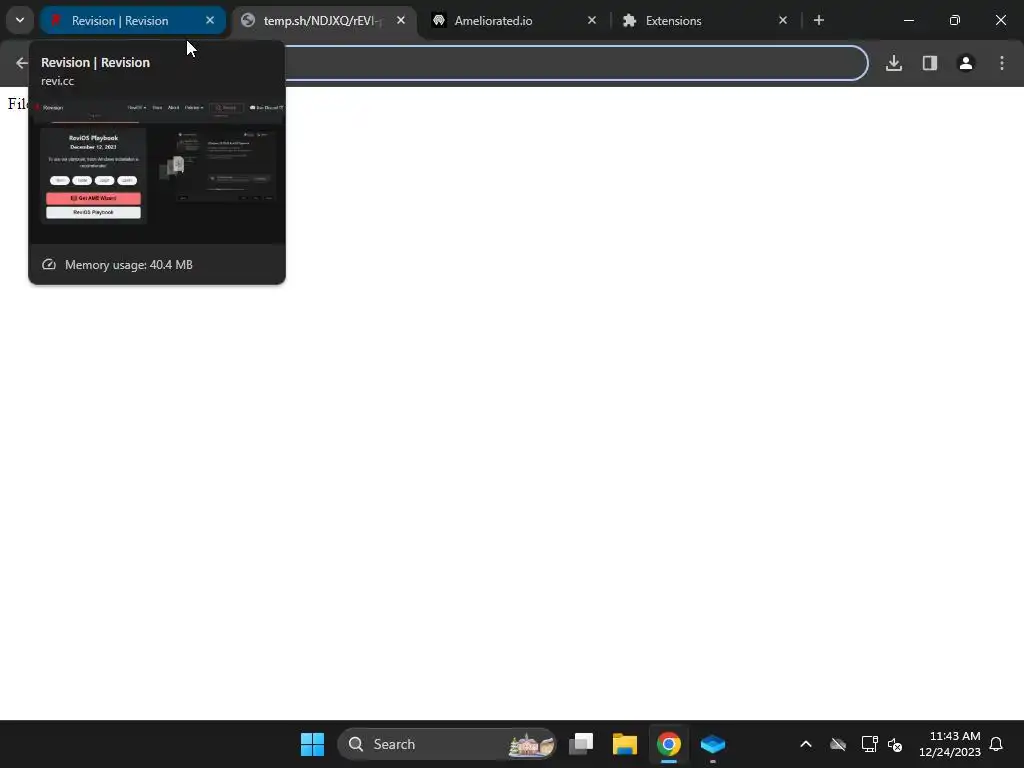This screenshot has width=1024, height=768.
Task: Open the Windows Start menu
Action: pyautogui.click(x=312, y=744)
